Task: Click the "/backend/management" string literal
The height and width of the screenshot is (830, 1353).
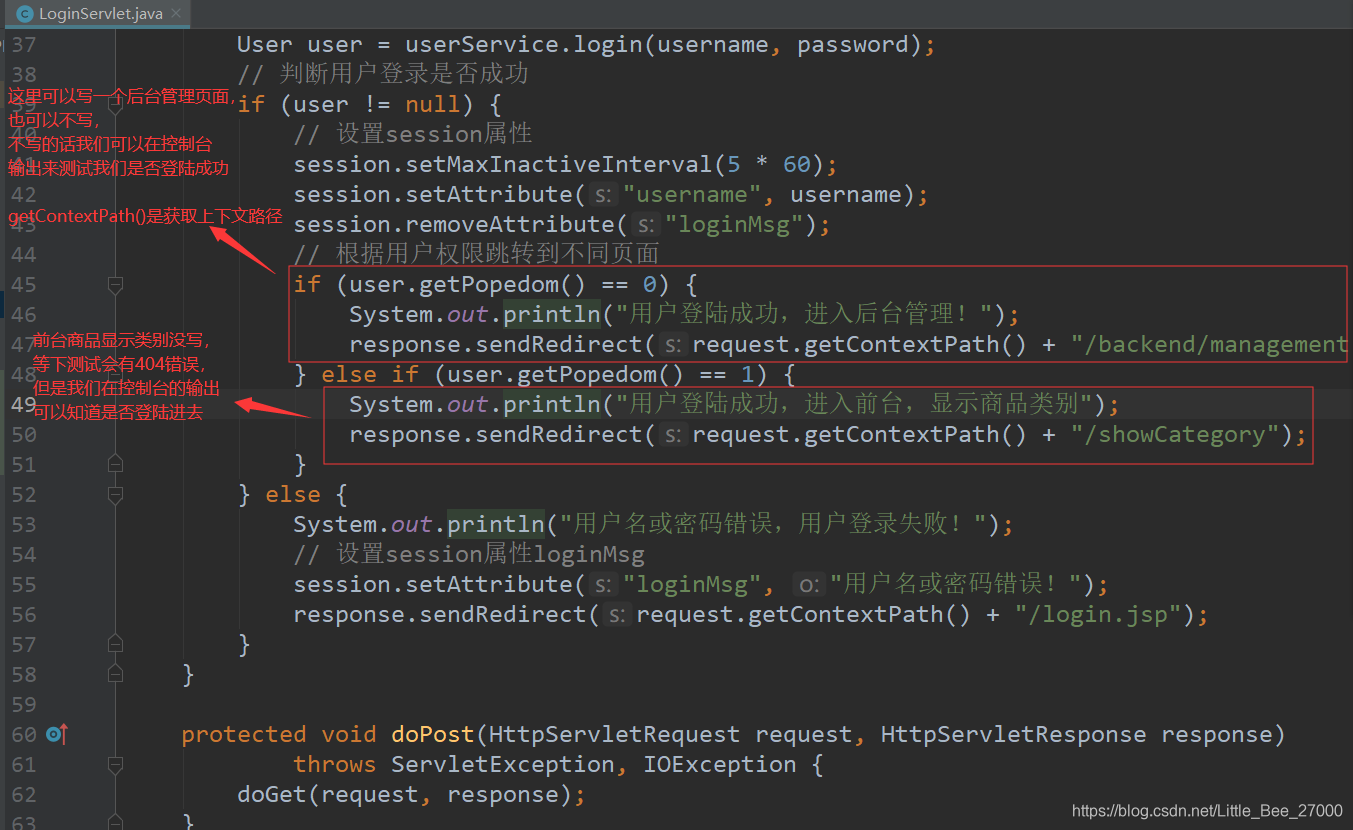Action: pyautogui.click(x=1209, y=345)
